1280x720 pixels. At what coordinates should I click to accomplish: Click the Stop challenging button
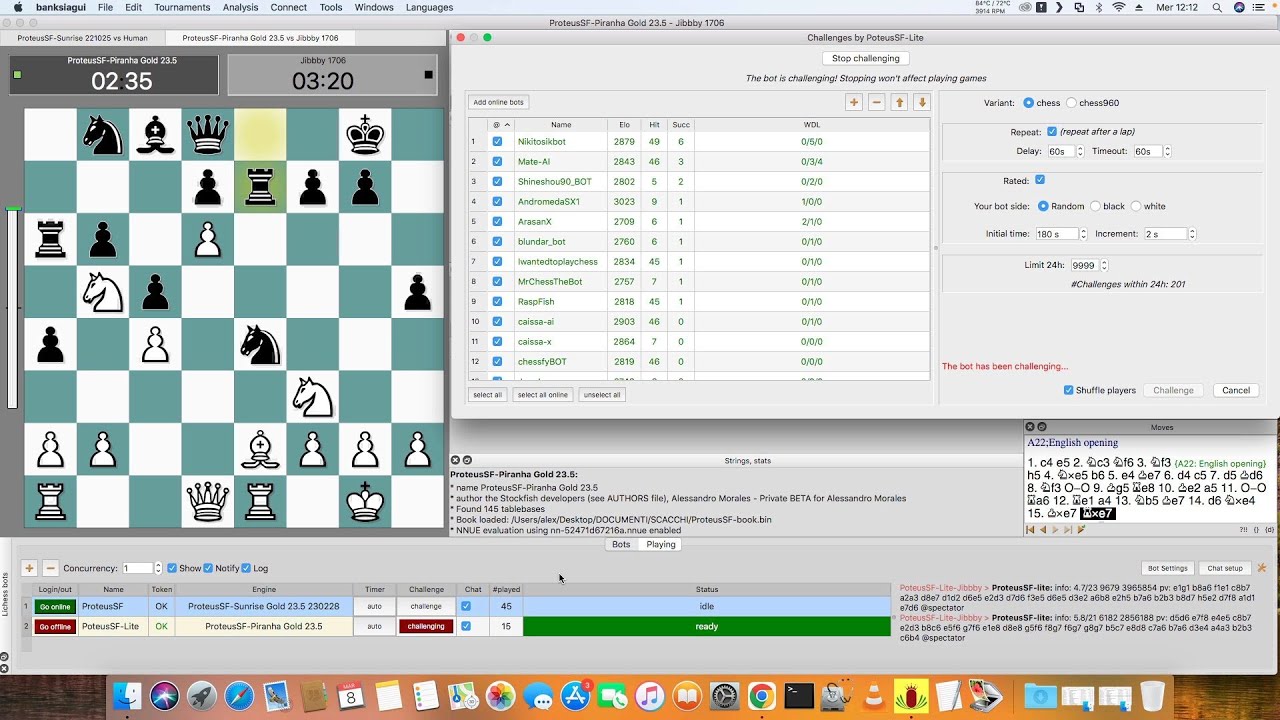tap(866, 58)
